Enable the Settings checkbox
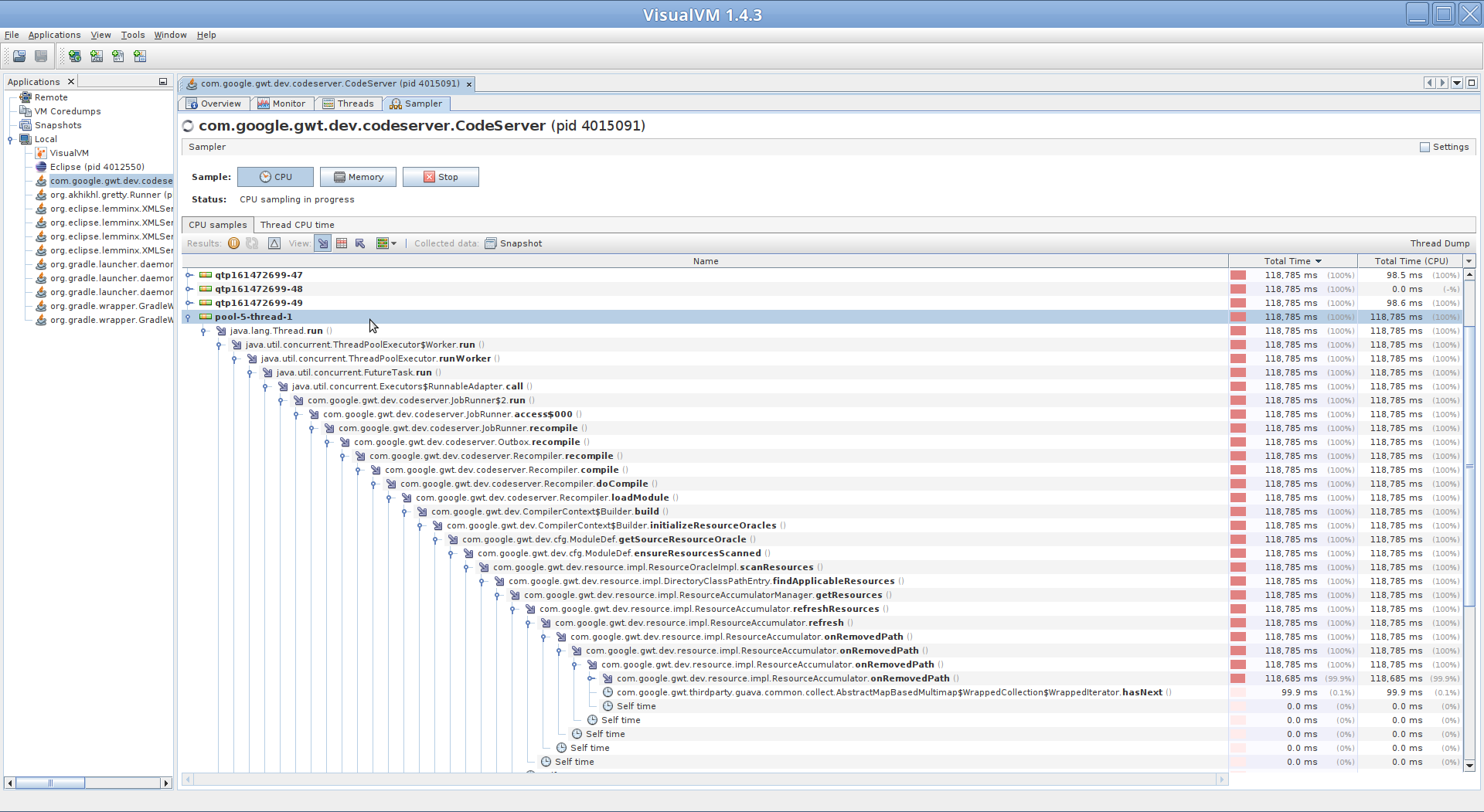The height and width of the screenshot is (812, 1484). 1423,146
